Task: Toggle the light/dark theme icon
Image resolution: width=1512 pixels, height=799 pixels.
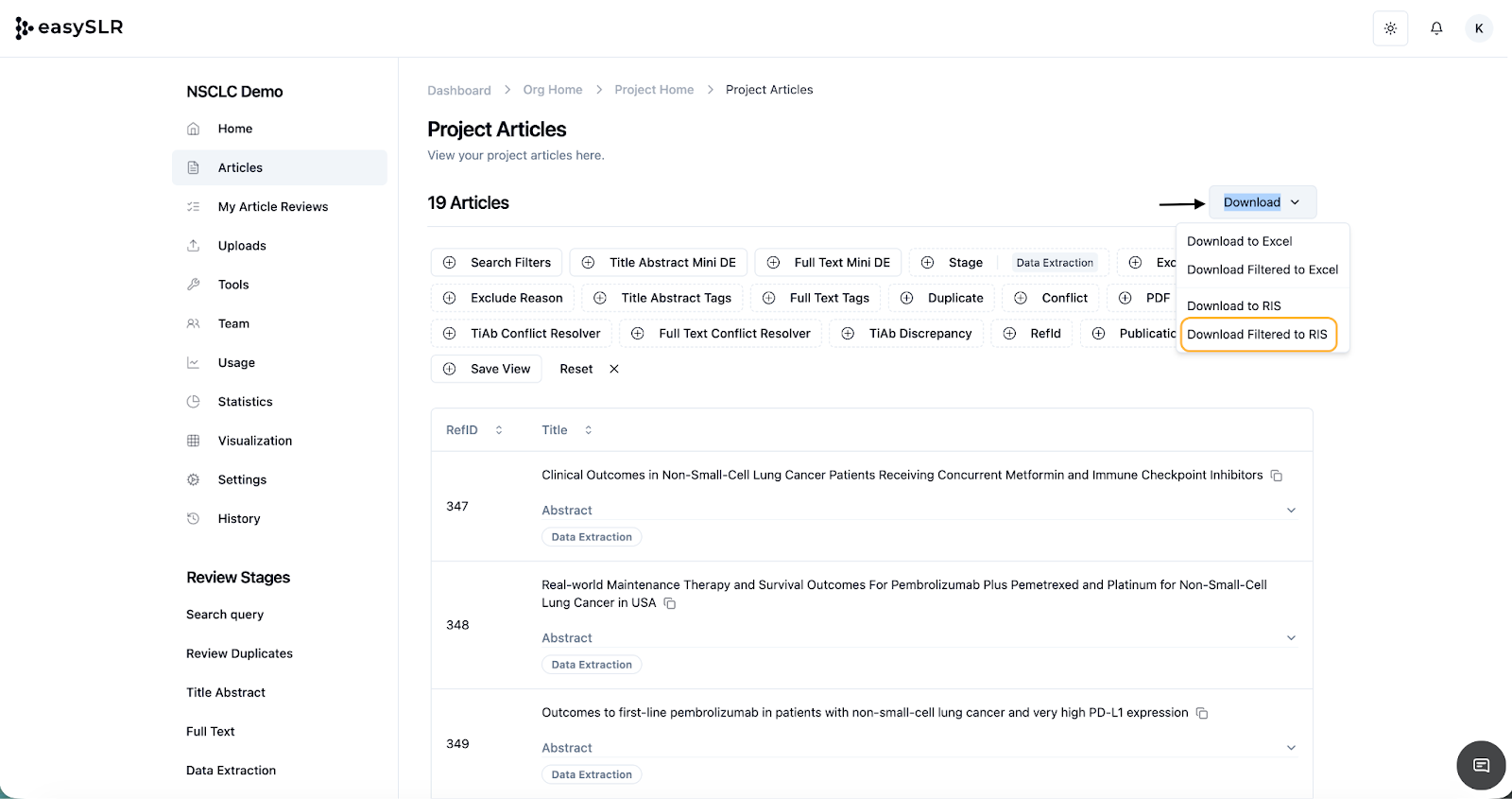Action: pyautogui.click(x=1390, y=28)
